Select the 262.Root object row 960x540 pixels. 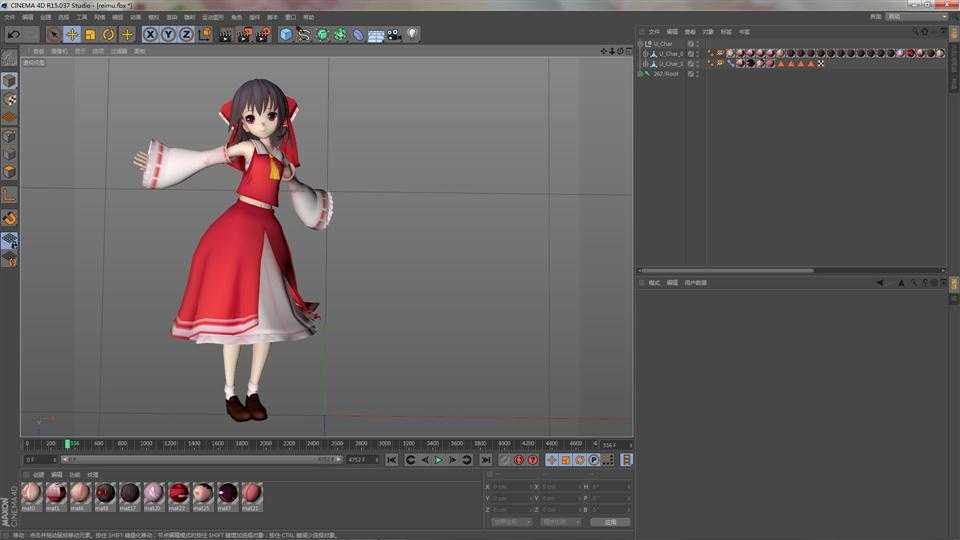[x=666, y=74]
